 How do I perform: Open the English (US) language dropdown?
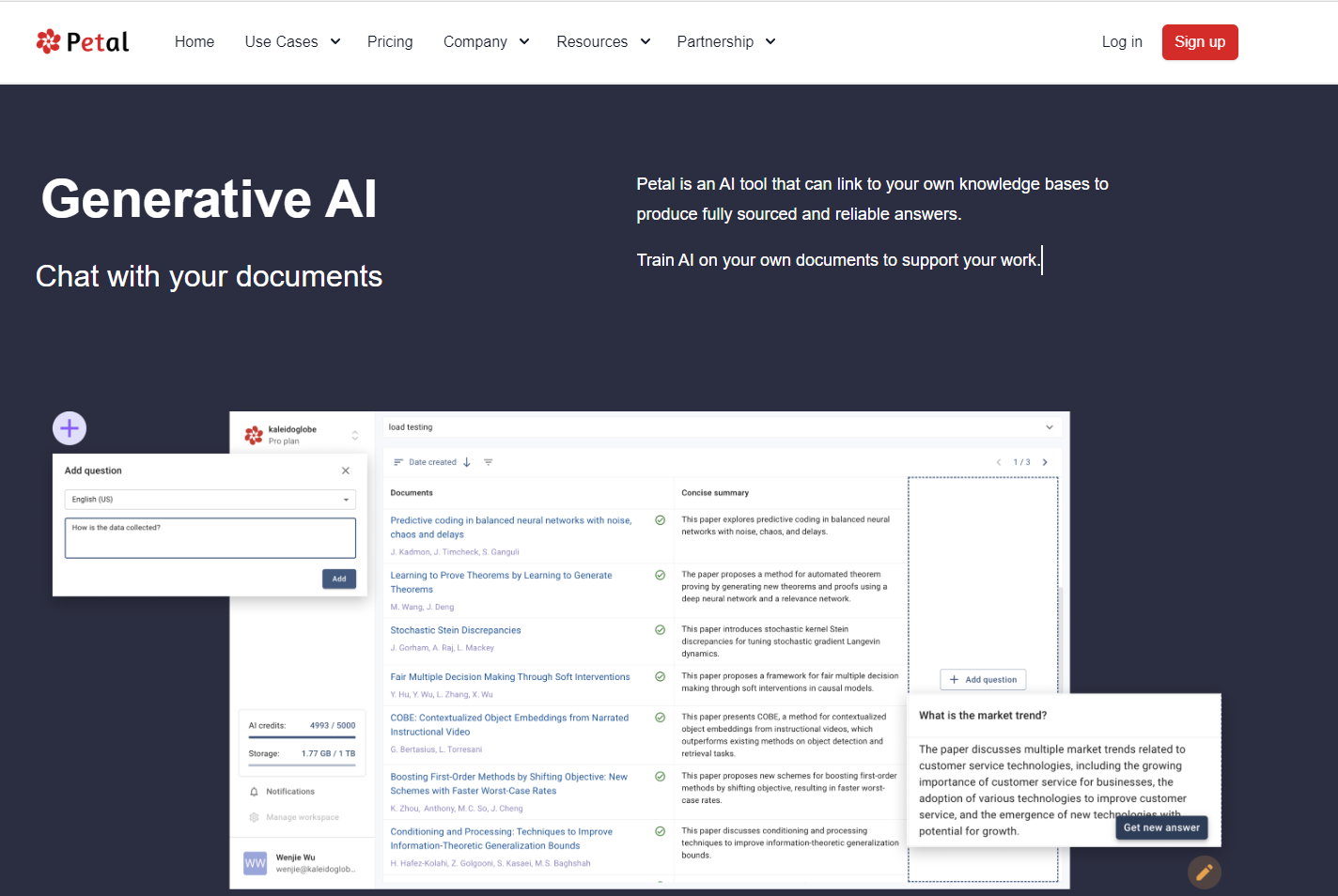point(210,499)
